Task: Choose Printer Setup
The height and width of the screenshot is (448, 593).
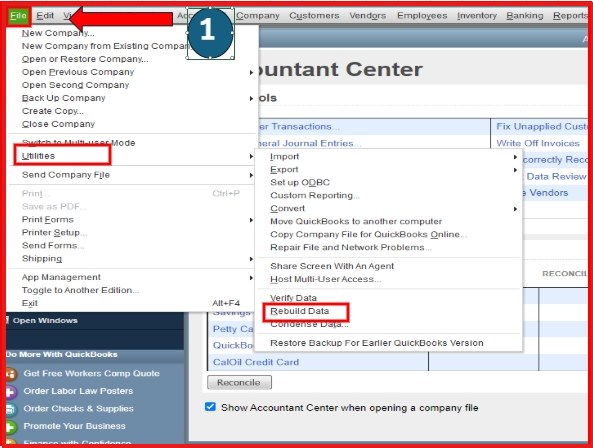Action: tap(54, 233)
